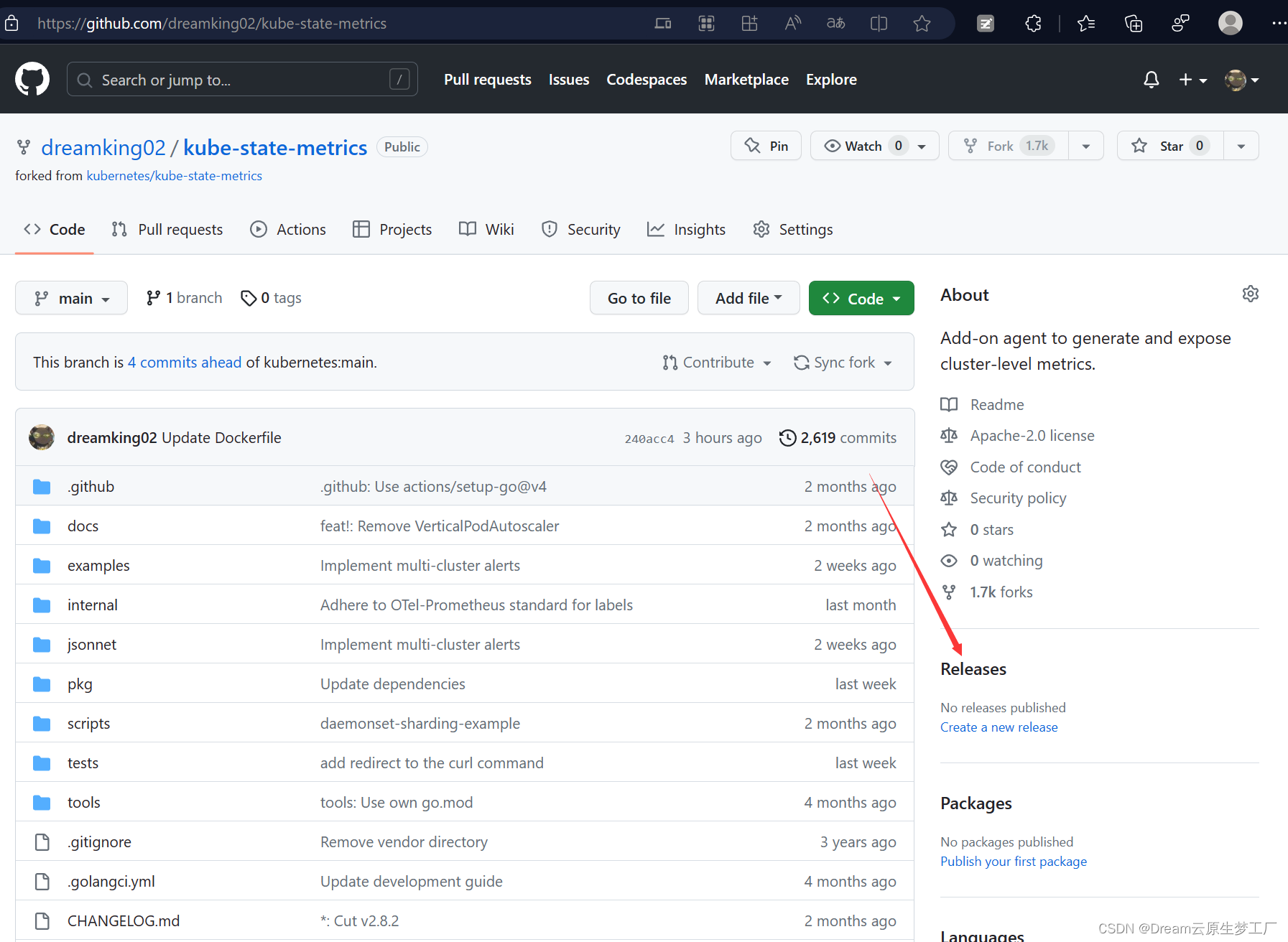Click the browser read aloud icon
This screenshot has height=942, width=1288.
point(792,24)
